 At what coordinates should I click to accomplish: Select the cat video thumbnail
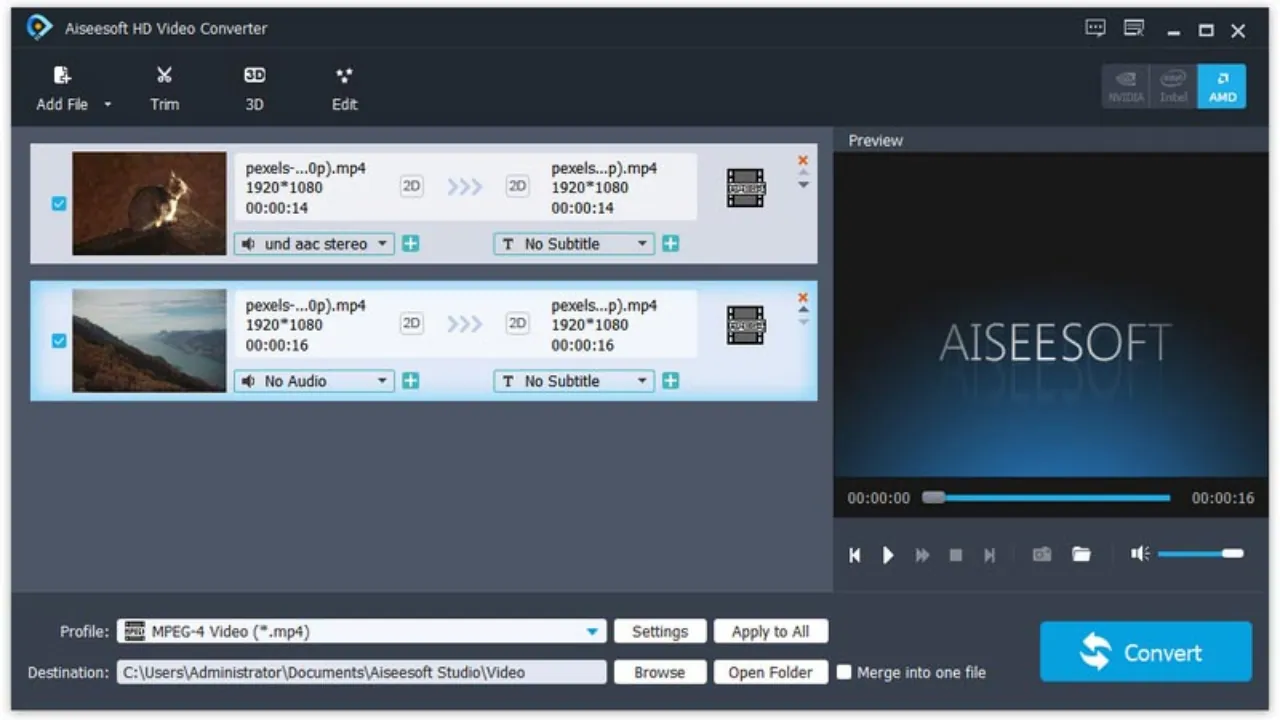point(150,203)
